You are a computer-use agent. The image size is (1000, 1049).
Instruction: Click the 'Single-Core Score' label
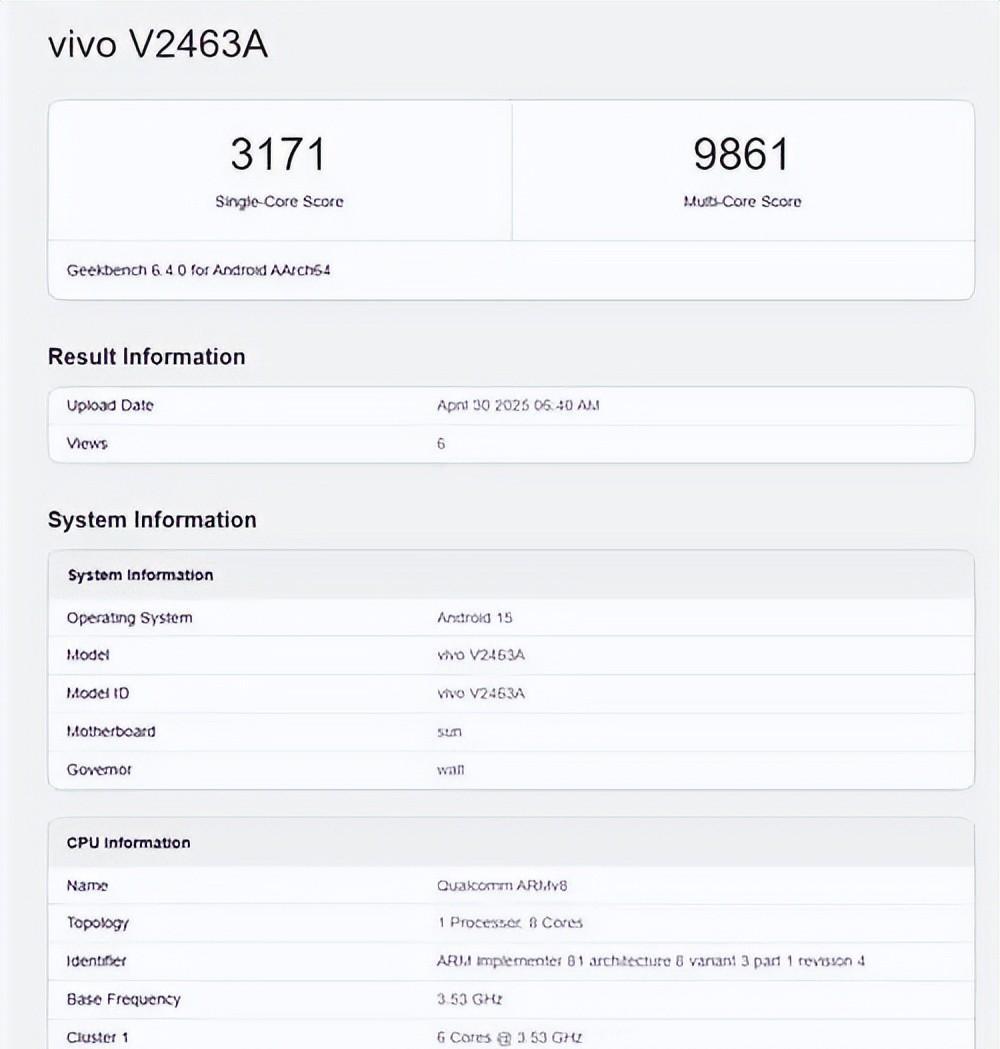pyautogui.click(x=279, y=201)
